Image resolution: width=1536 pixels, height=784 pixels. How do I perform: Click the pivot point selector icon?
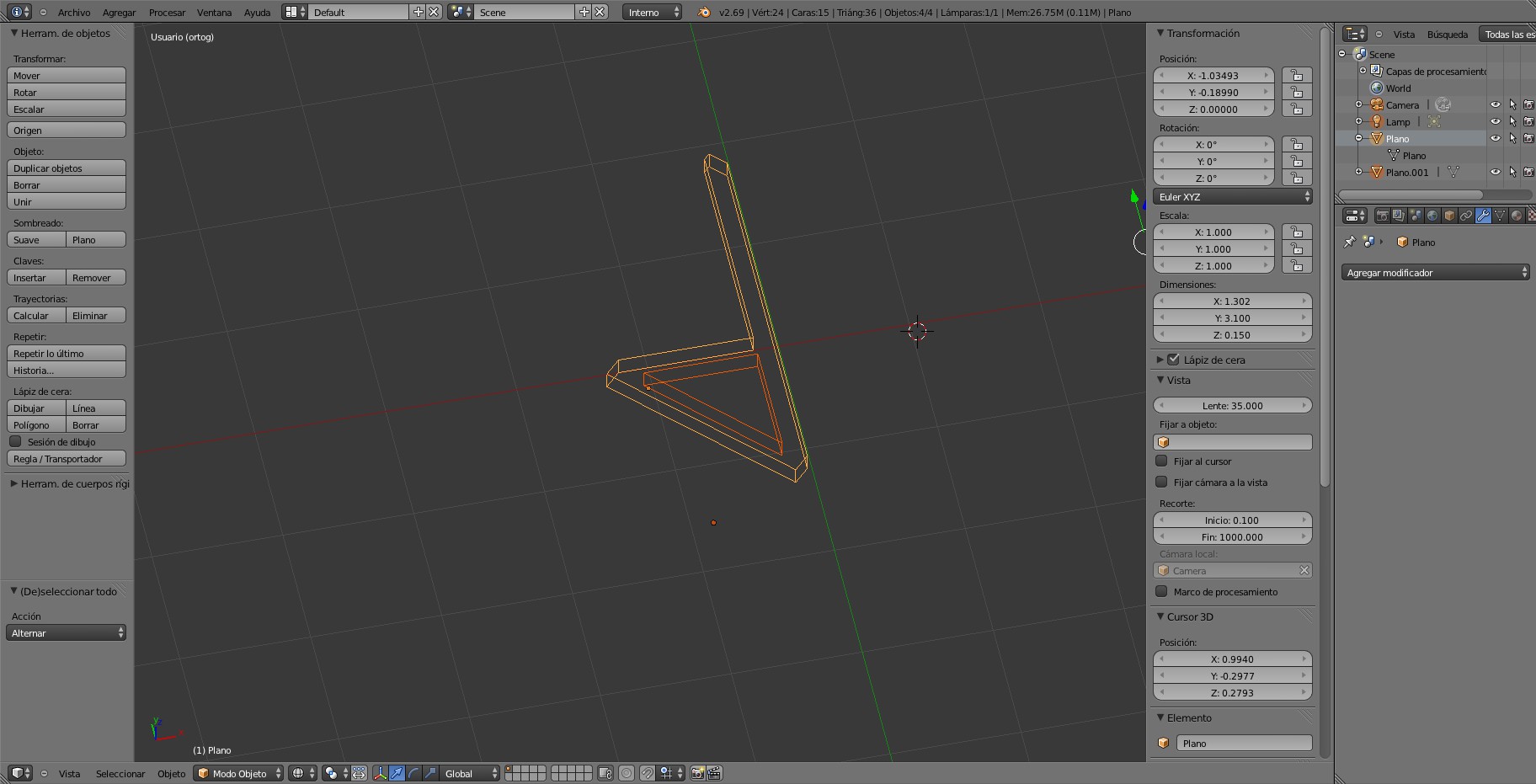[x=335, y=773]
